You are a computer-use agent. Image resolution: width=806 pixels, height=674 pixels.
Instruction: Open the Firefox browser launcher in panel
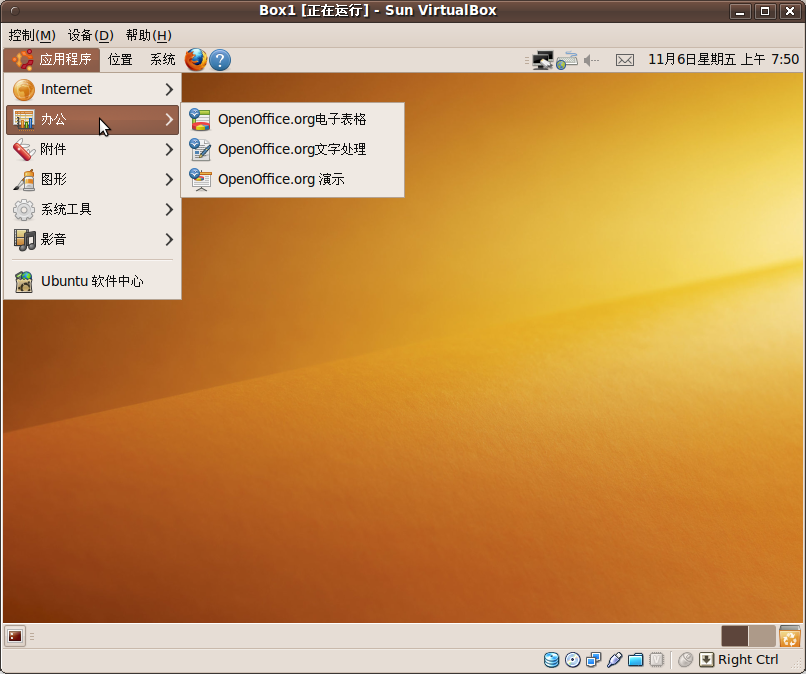[x=196, y=60]
